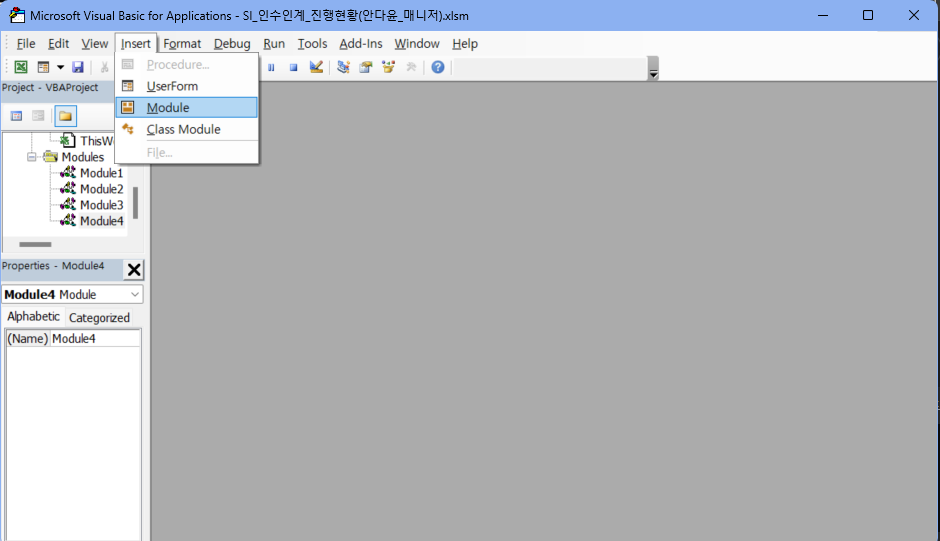The height and width of the screenshot is (541, 940).
Task: Select Module3 in the project tree
Action: click(101, 205)
